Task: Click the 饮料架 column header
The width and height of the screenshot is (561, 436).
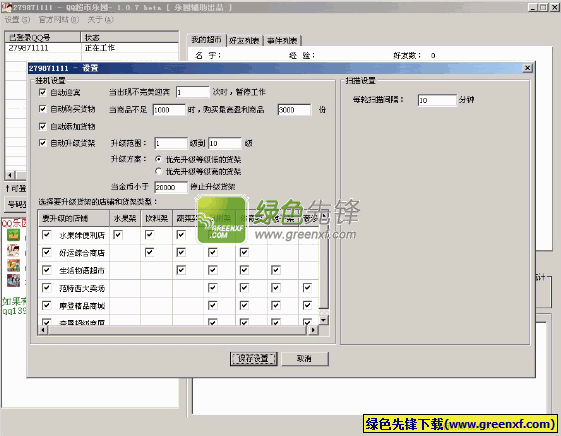Action: pos(157,218)
